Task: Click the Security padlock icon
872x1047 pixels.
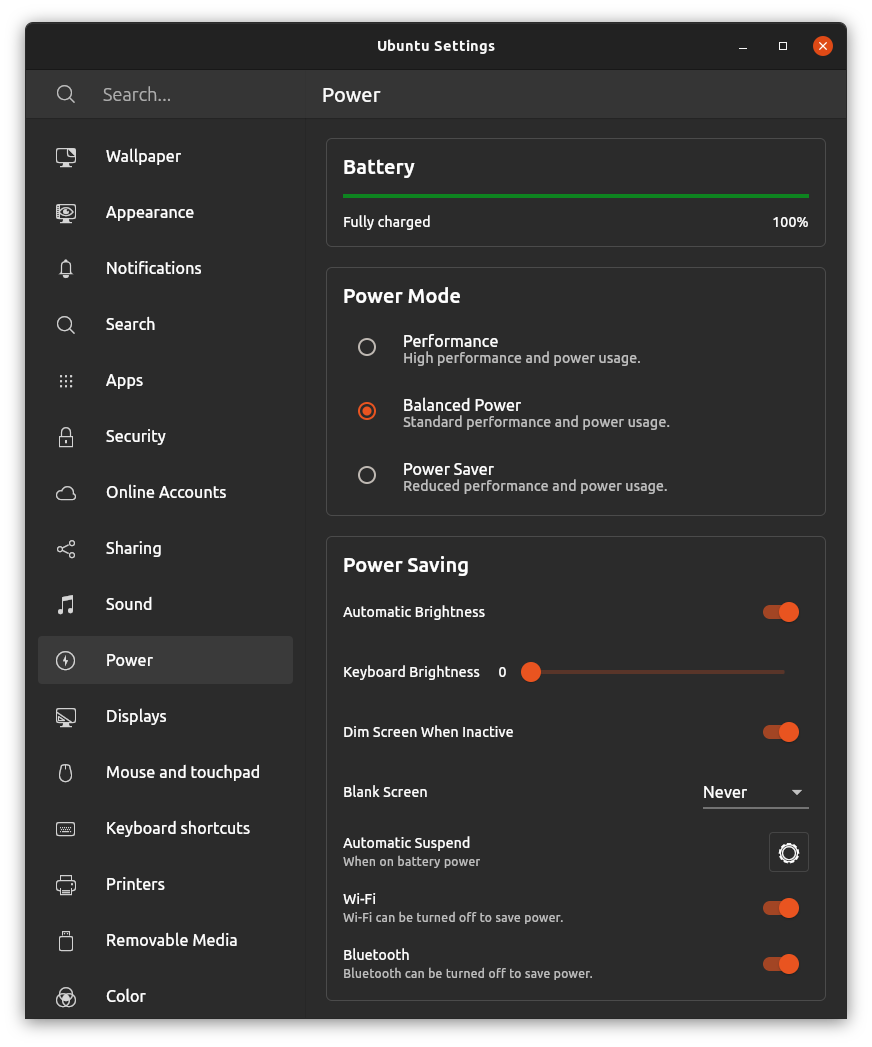Action: point(65,437)
